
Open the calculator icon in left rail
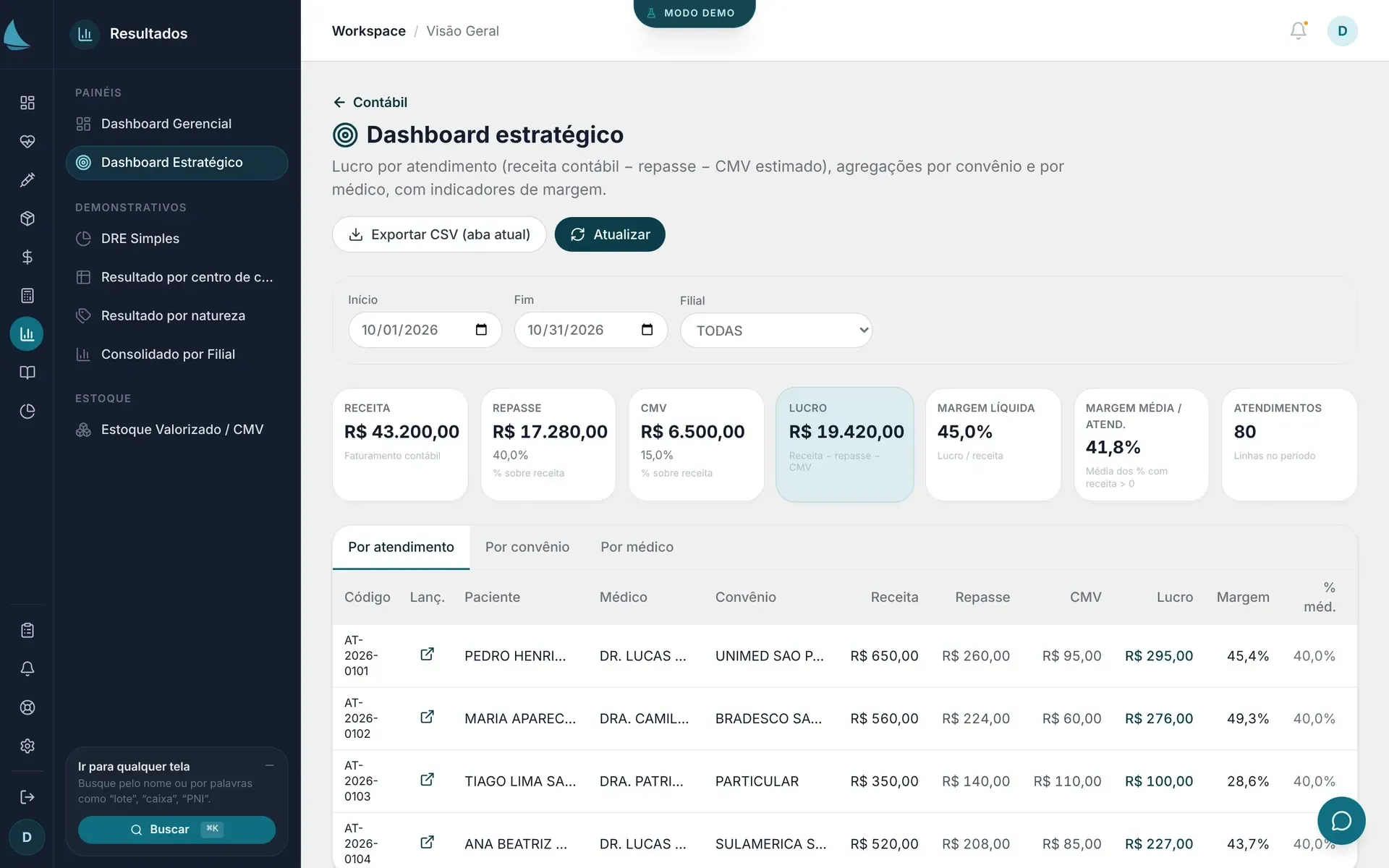pyautogui.click(x=27, y=295)
